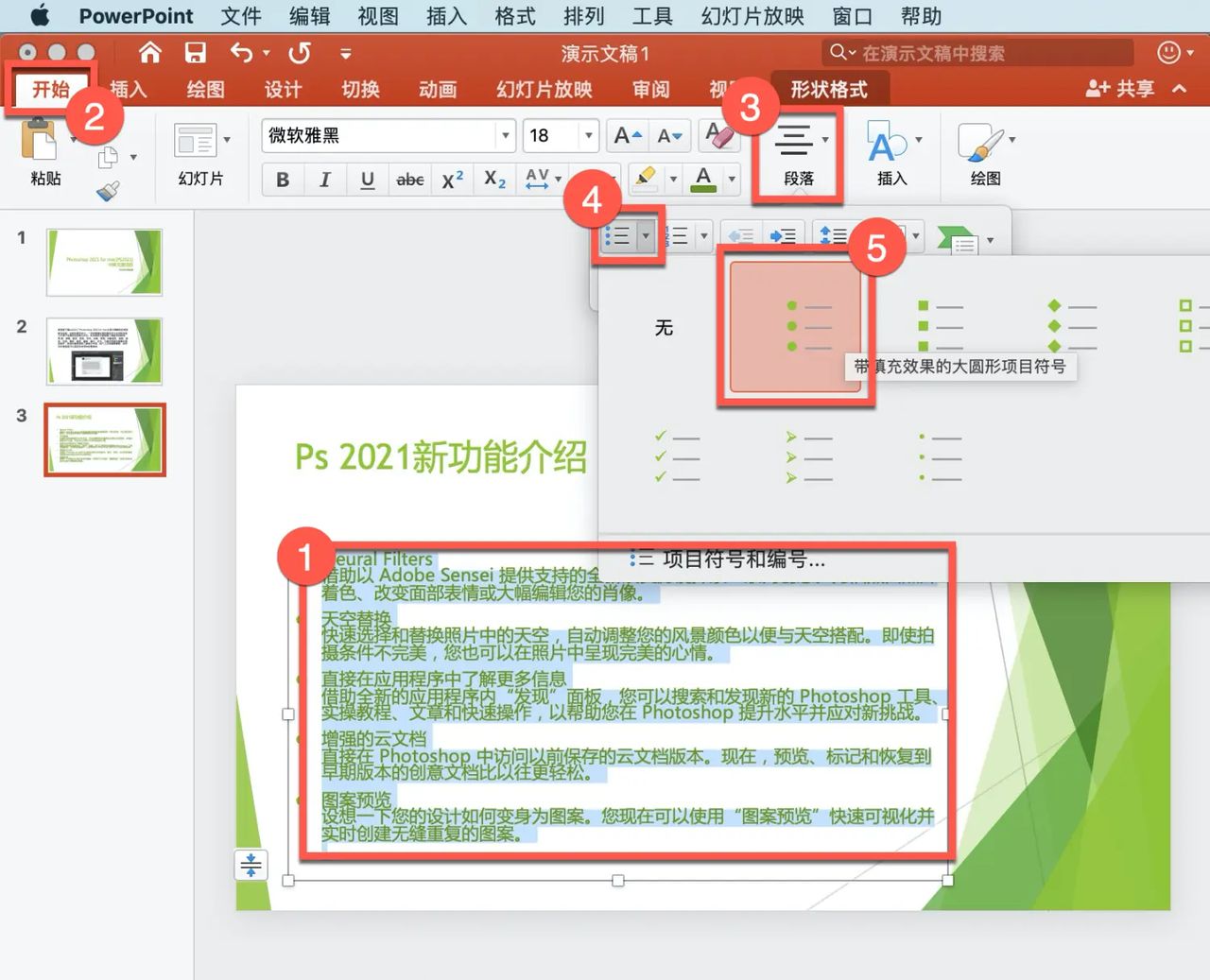Toggle Bold formatting
Image resolution: width=1210 pixels, height=980 pixels.
point(282,180)
